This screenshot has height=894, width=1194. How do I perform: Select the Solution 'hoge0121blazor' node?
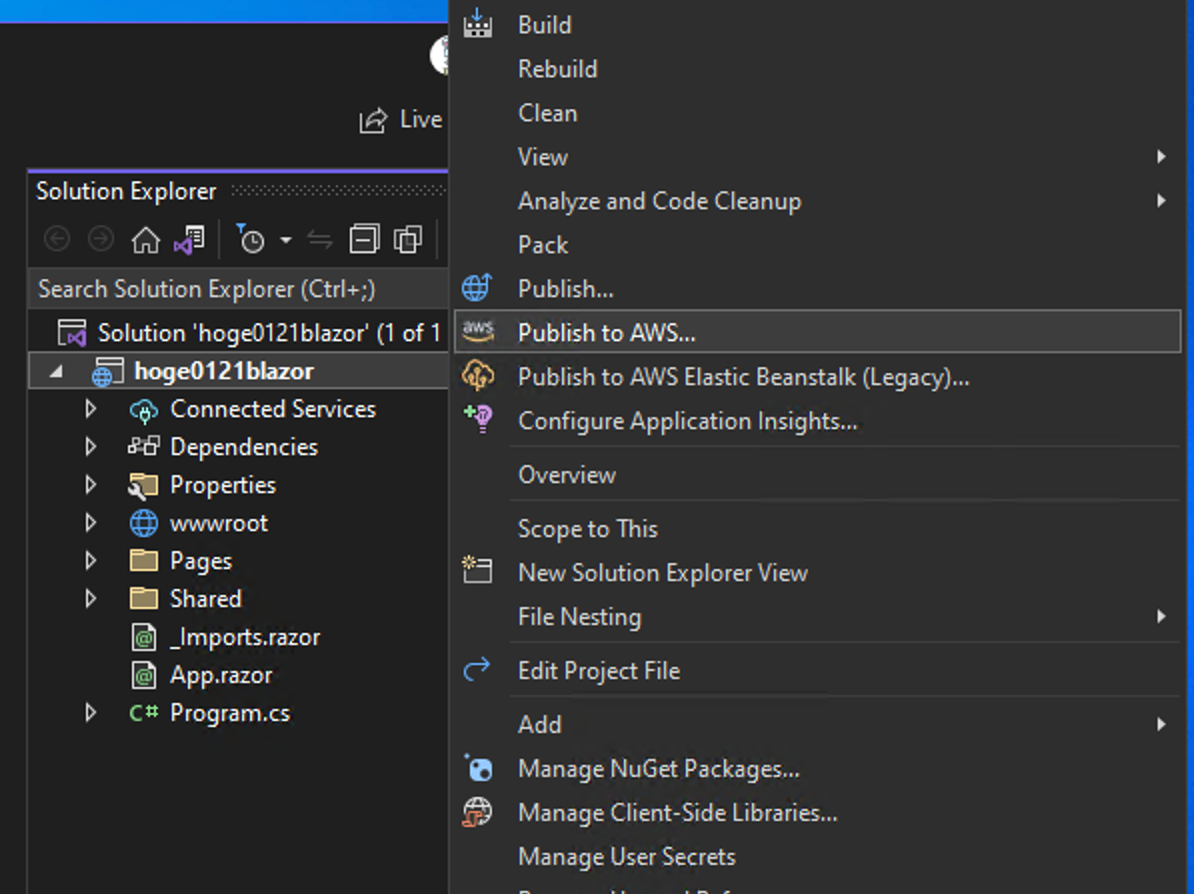click(252, 333)
